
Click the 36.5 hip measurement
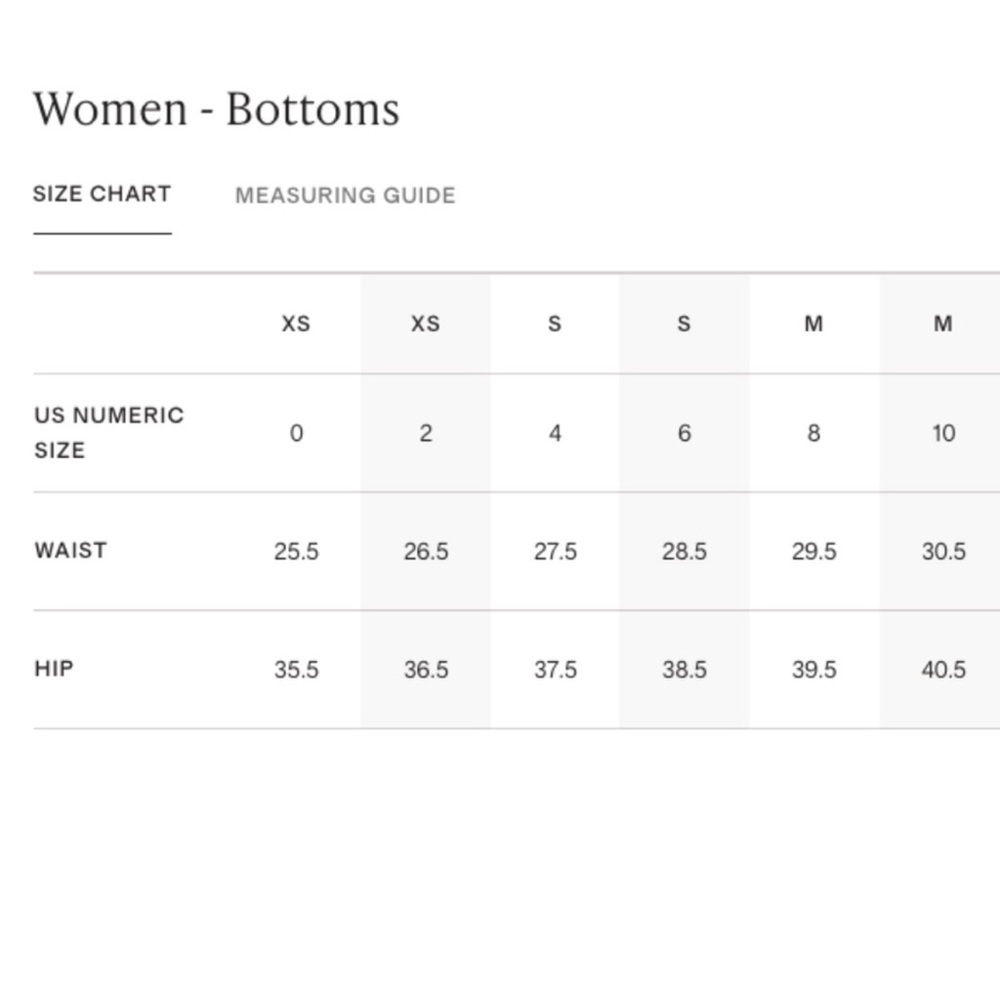click(426, 670)
